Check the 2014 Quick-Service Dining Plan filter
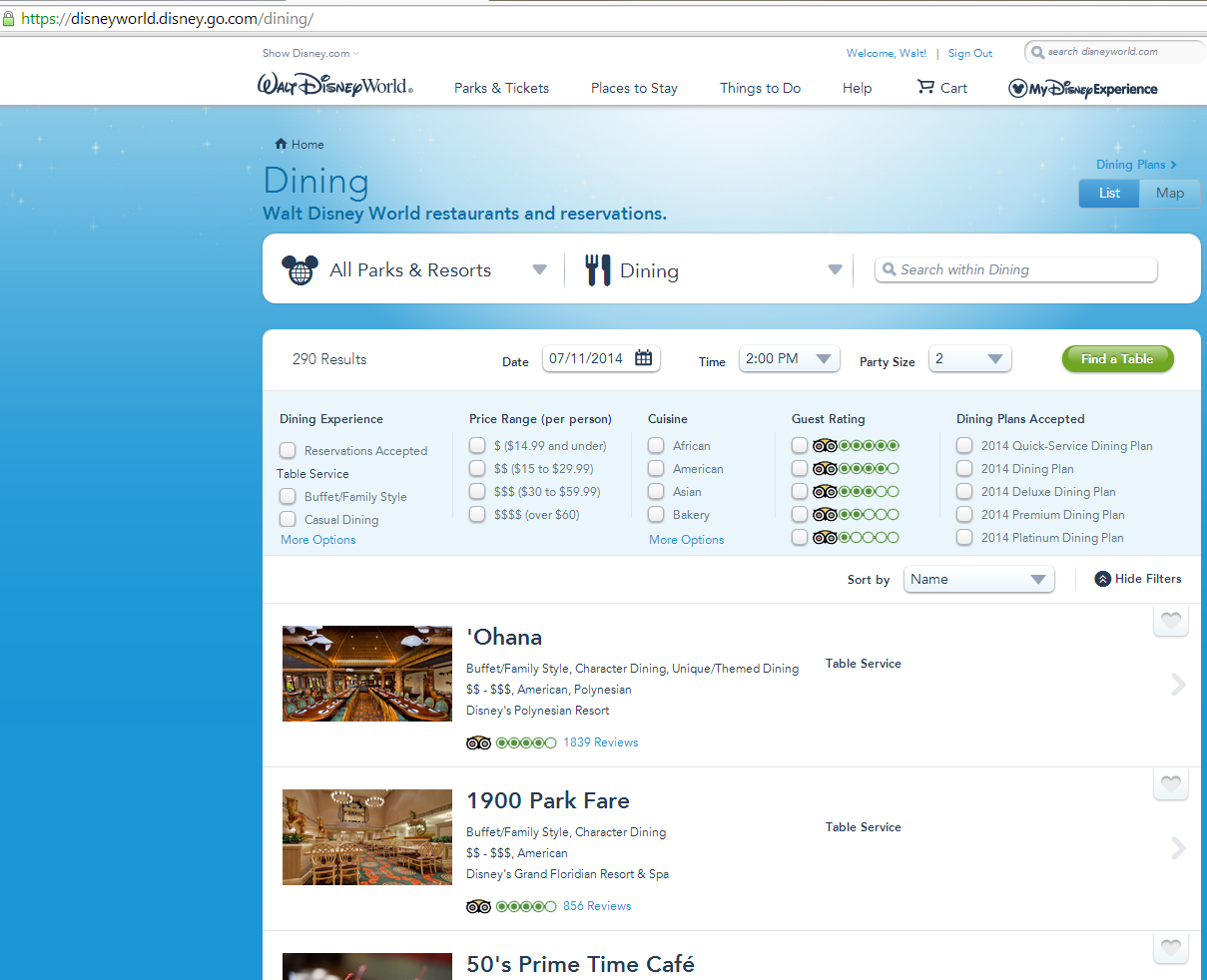The width and height of the screenshot is (1207, 980). tap(964, 445)
